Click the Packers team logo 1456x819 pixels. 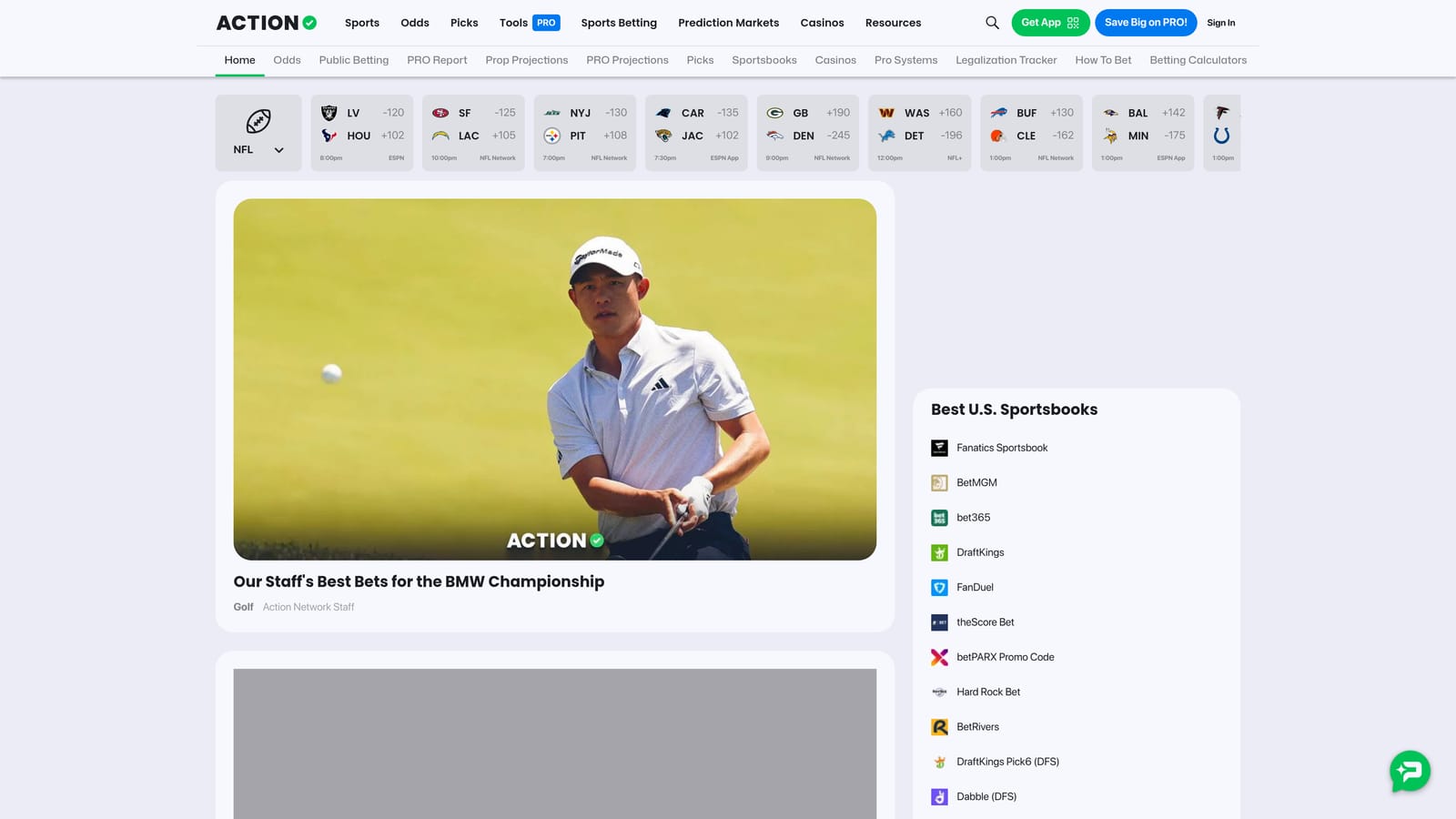pyautogui.click(x=775, y=113)
